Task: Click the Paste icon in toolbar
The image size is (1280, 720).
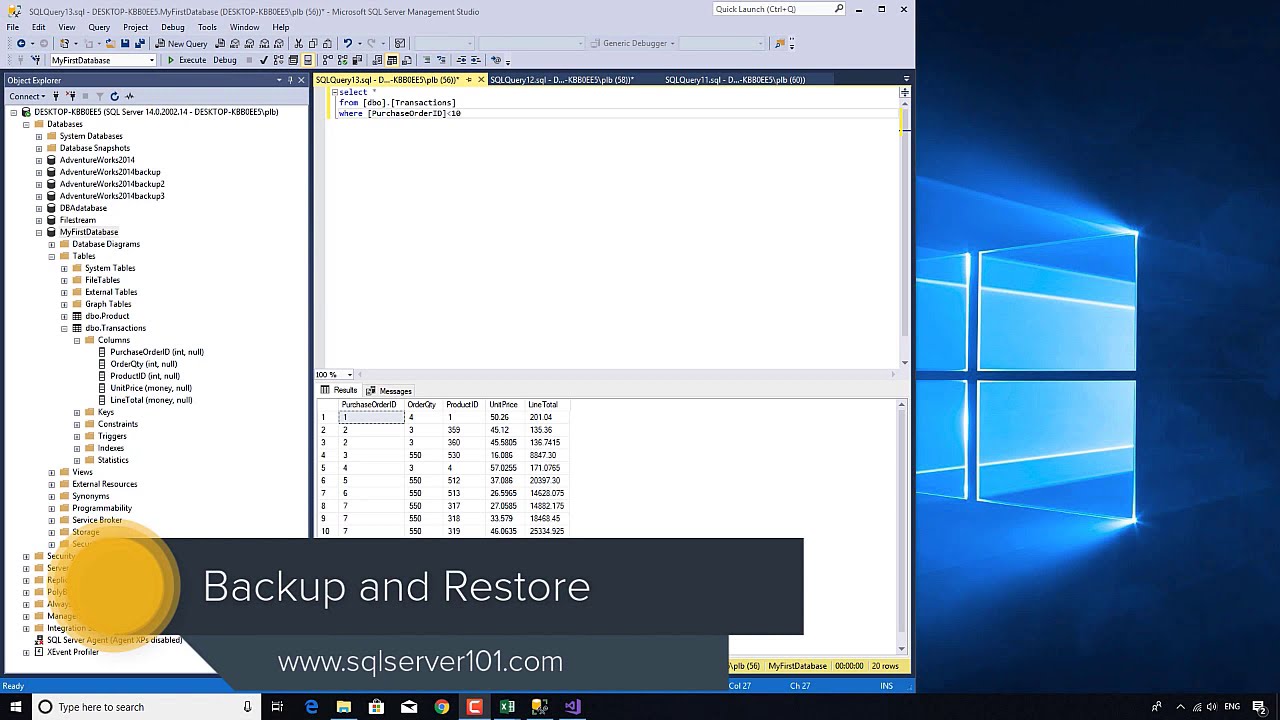Action: 327,43
